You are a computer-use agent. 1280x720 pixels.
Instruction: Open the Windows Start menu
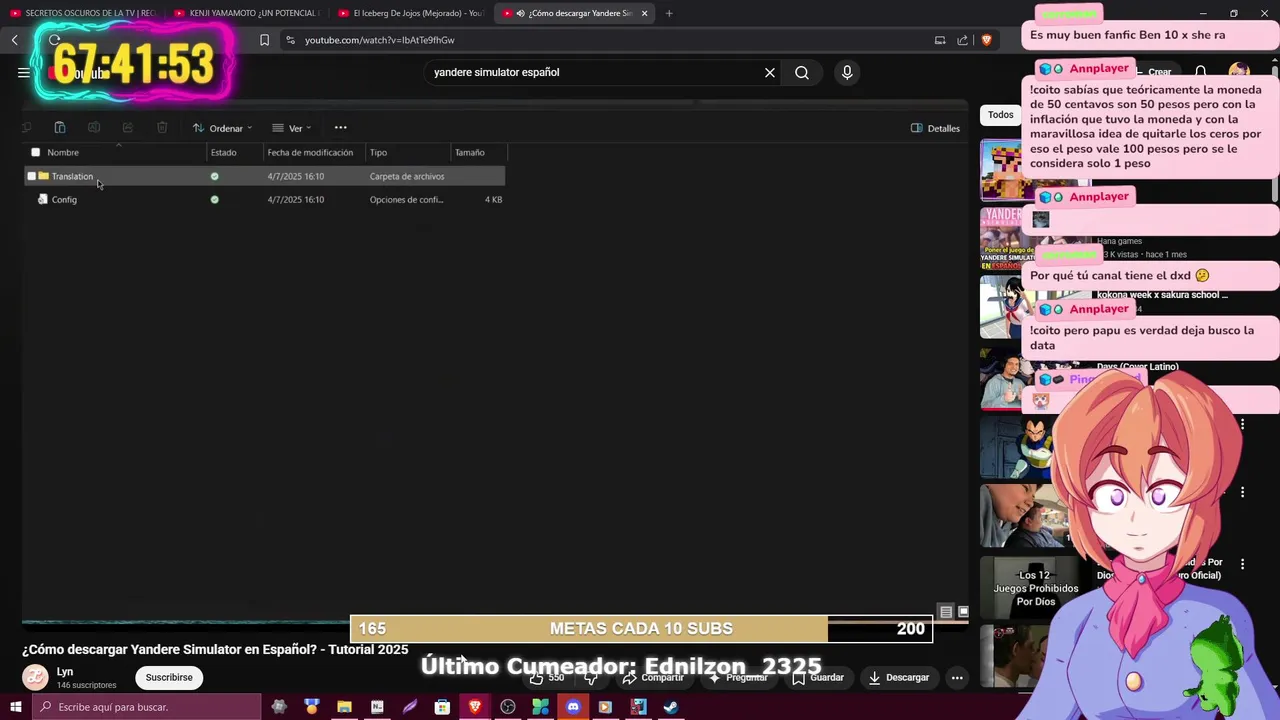[x=15, y=707]
